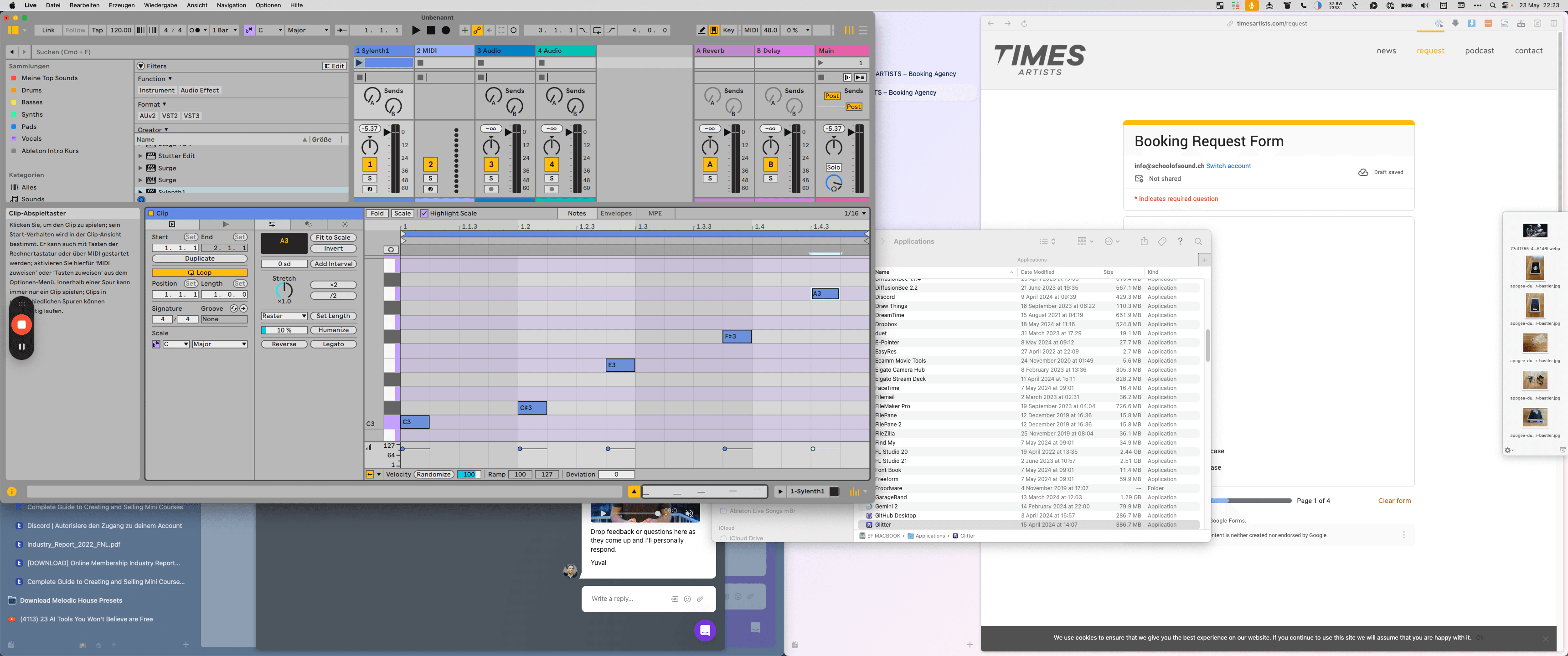Toggle Return A track activator
Screen dimensions: 1568x656
click(710, 164)
